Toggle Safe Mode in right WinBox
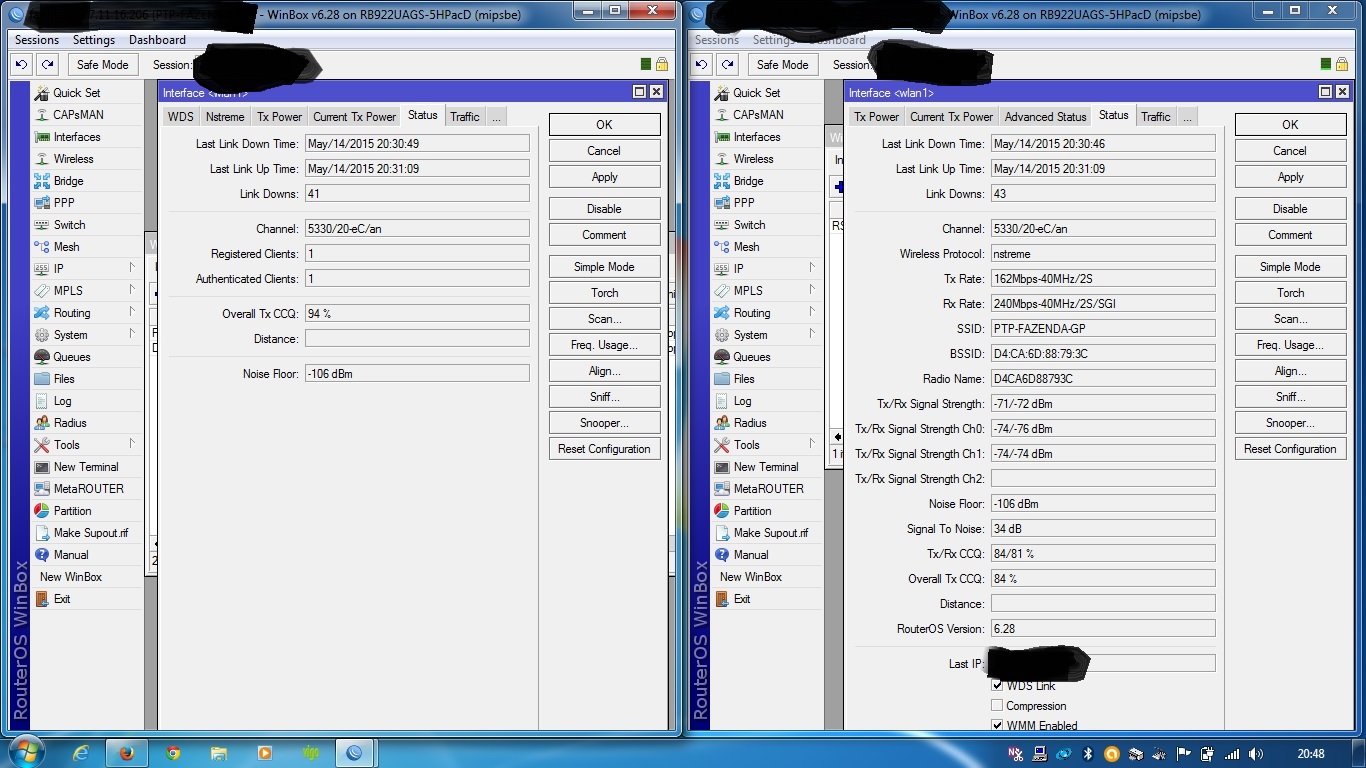 click(782, 64)
